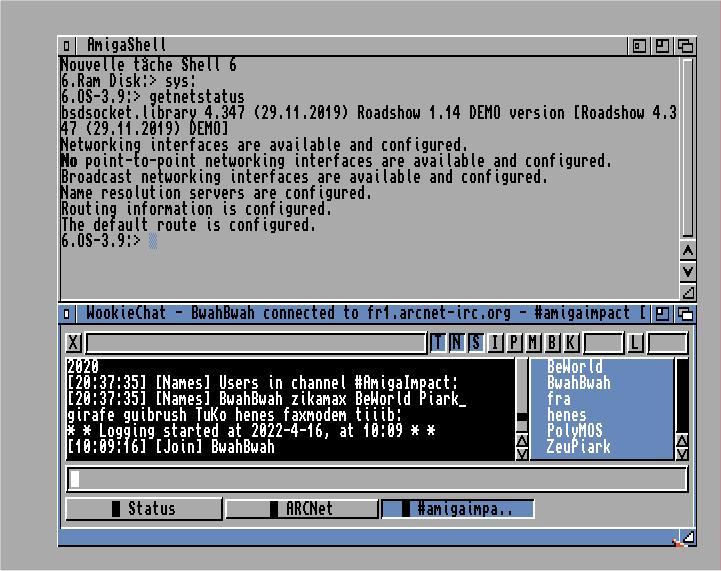Select ZeuPiark in the nick list
This screenshot has height=571, width=721.
(x=578, y=446)
